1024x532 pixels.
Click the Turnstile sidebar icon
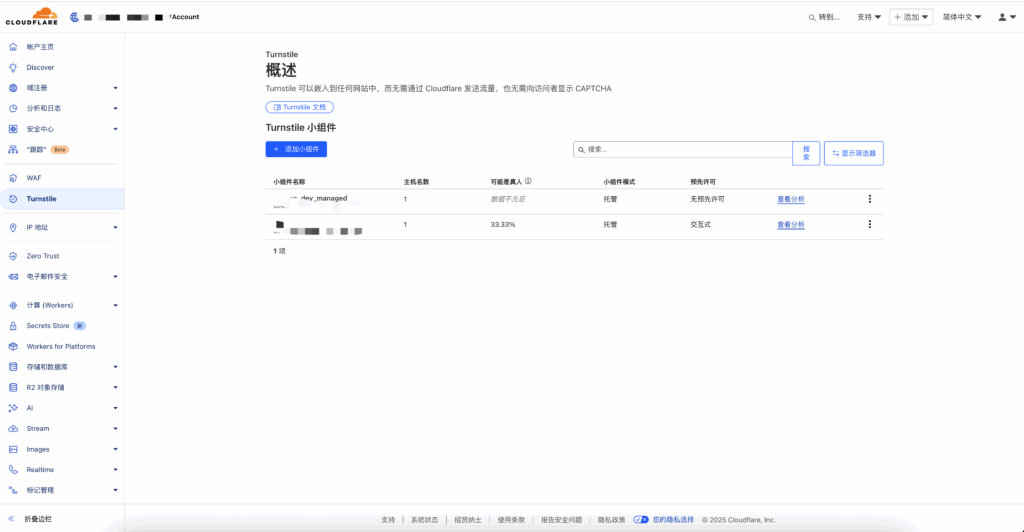(x=13, y=198)
